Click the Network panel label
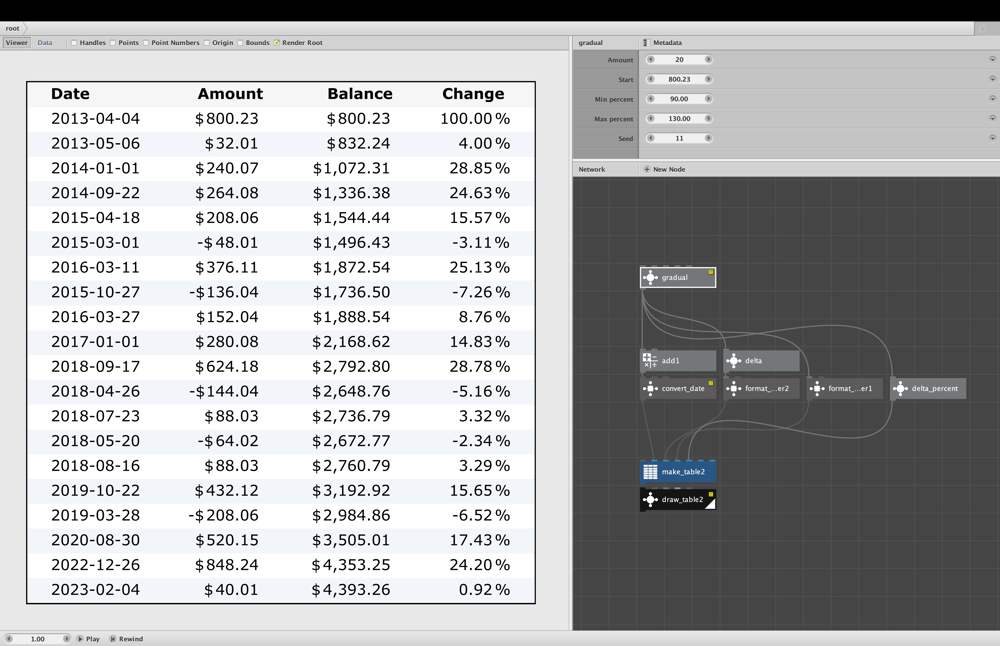 coord(592,169)
